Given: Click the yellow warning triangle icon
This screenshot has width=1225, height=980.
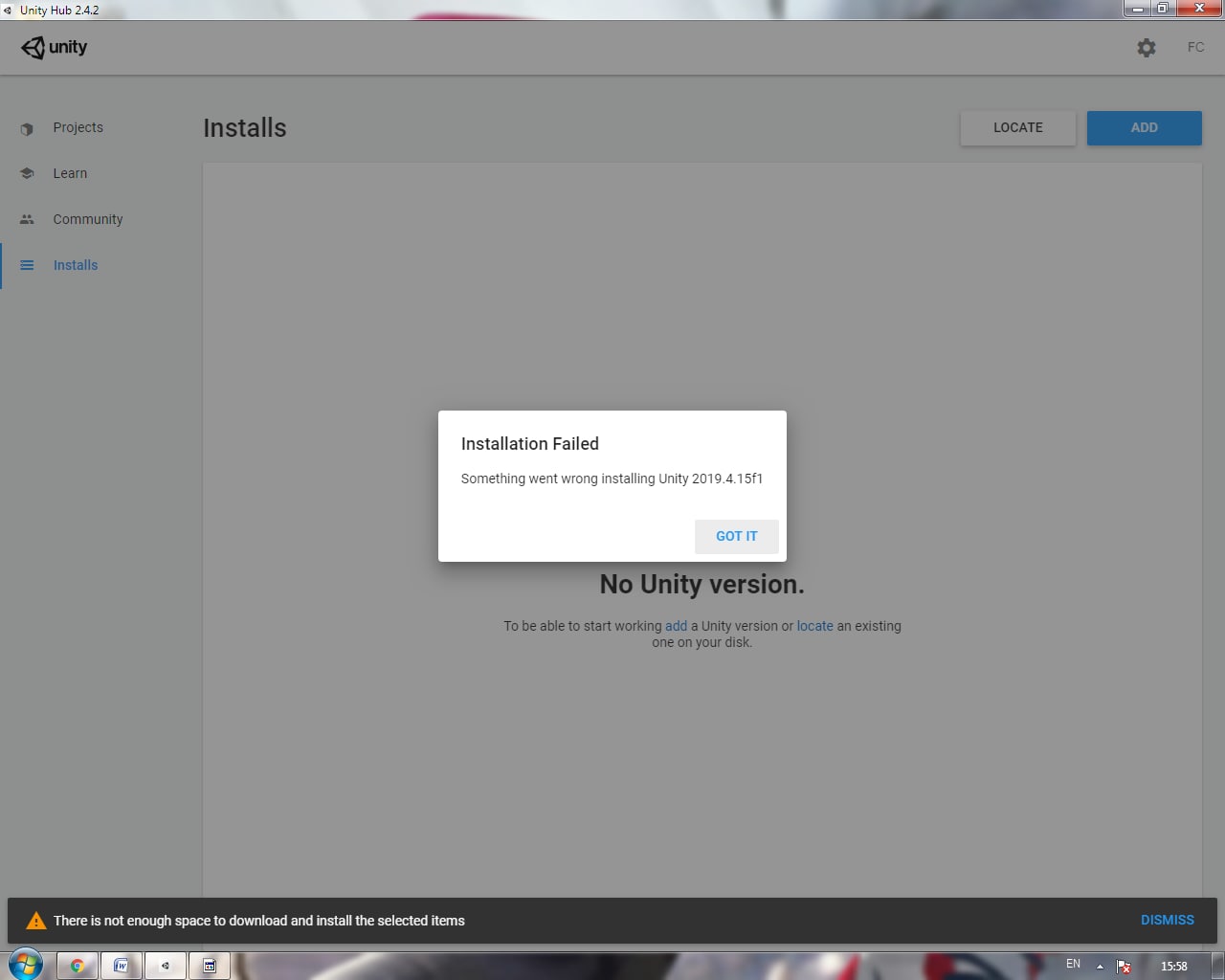Looking at the screenshot, I should pos(35,921).
